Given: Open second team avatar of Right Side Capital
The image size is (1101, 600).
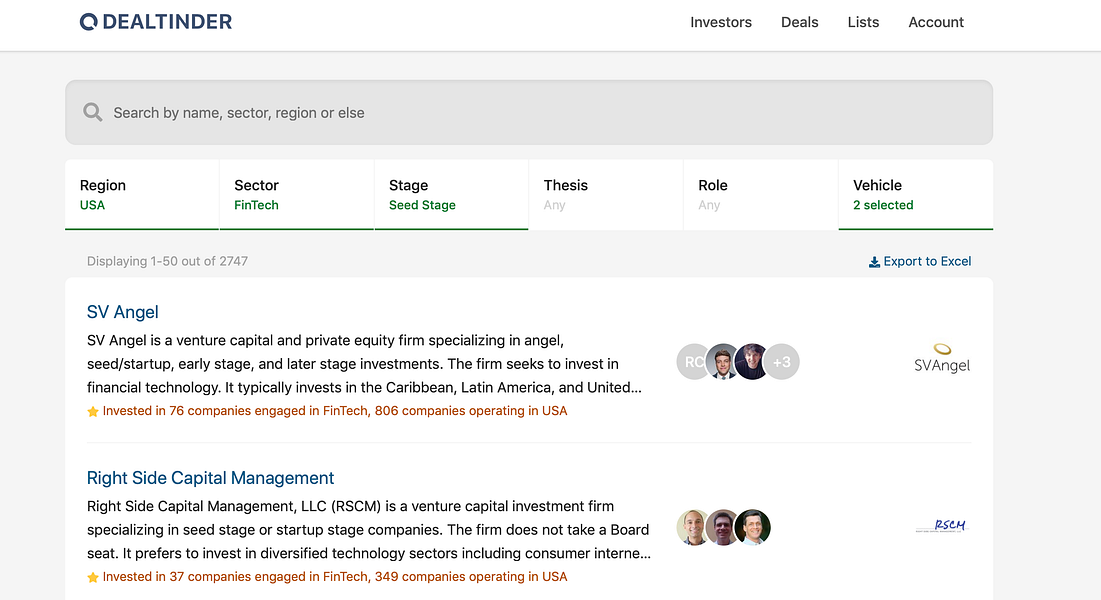Looking at the screenshot, I should pyautogui.click(x=723, y=528).
